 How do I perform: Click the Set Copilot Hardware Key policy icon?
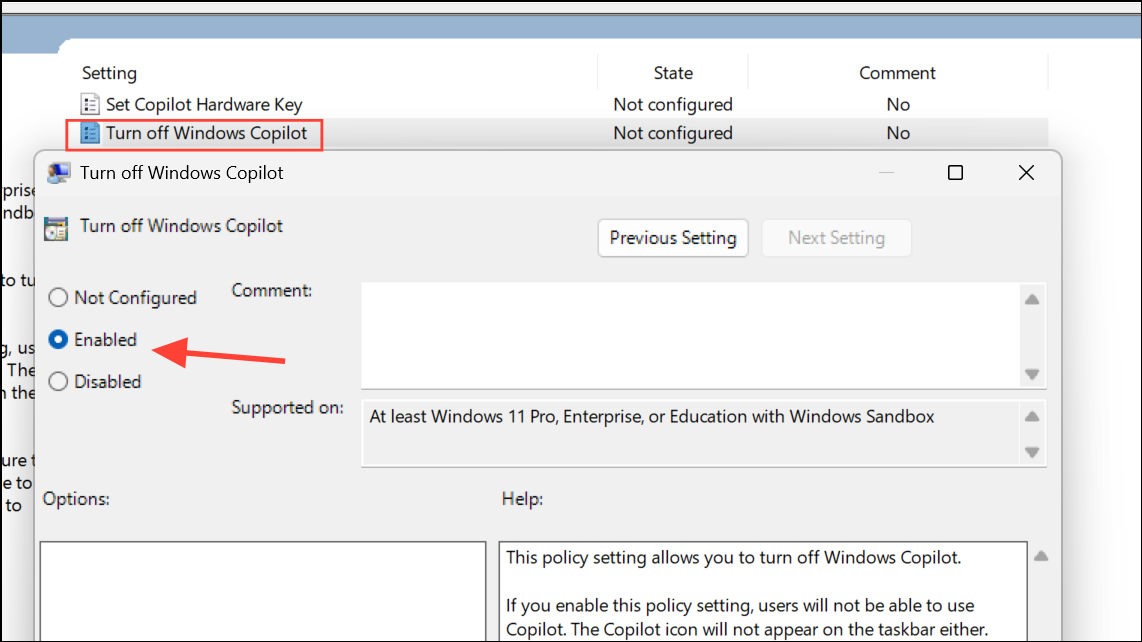pos(91,104)
